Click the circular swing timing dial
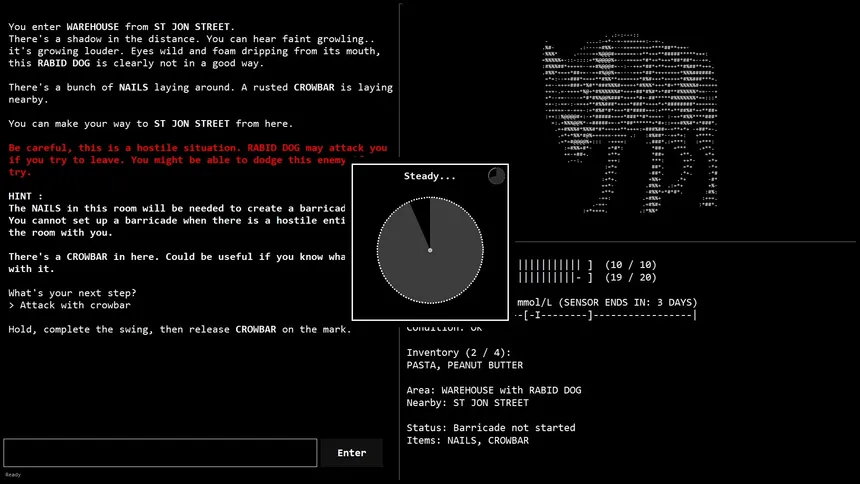The height and width of the screenshot is (484, 860). pos(430,250)
